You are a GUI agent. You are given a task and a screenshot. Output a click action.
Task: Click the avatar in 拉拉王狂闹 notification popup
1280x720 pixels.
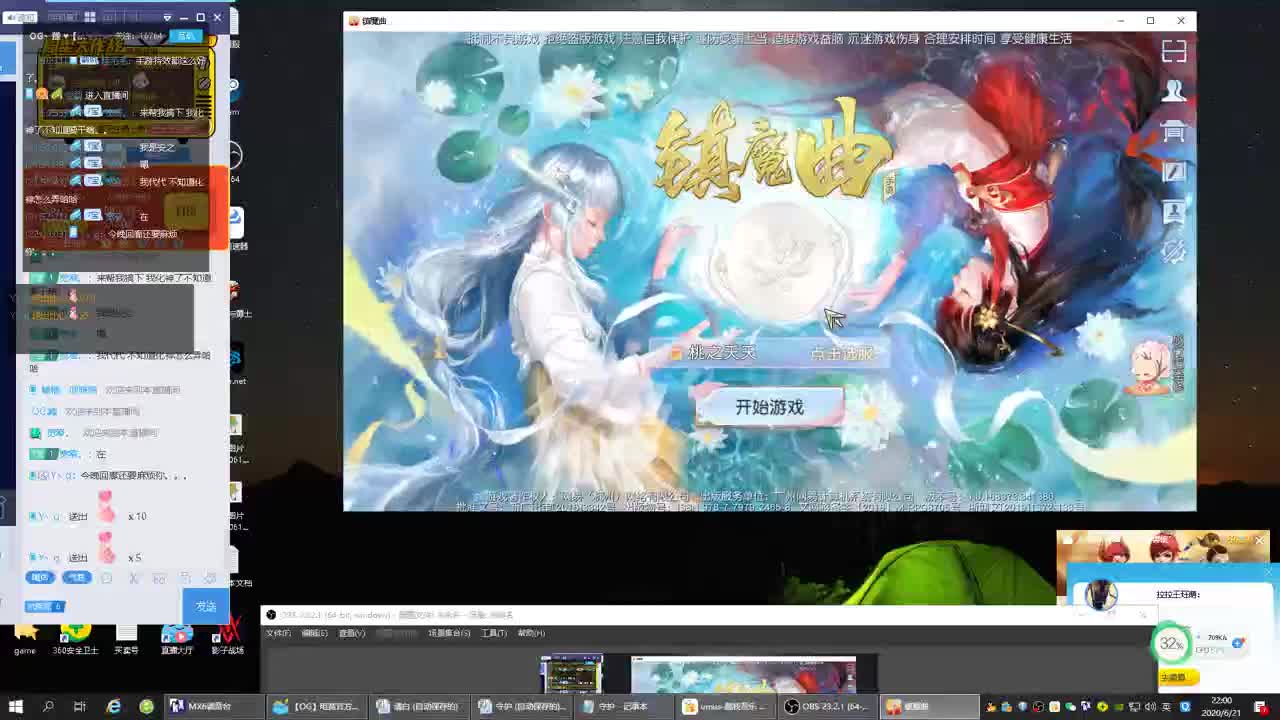[1101, 595]
